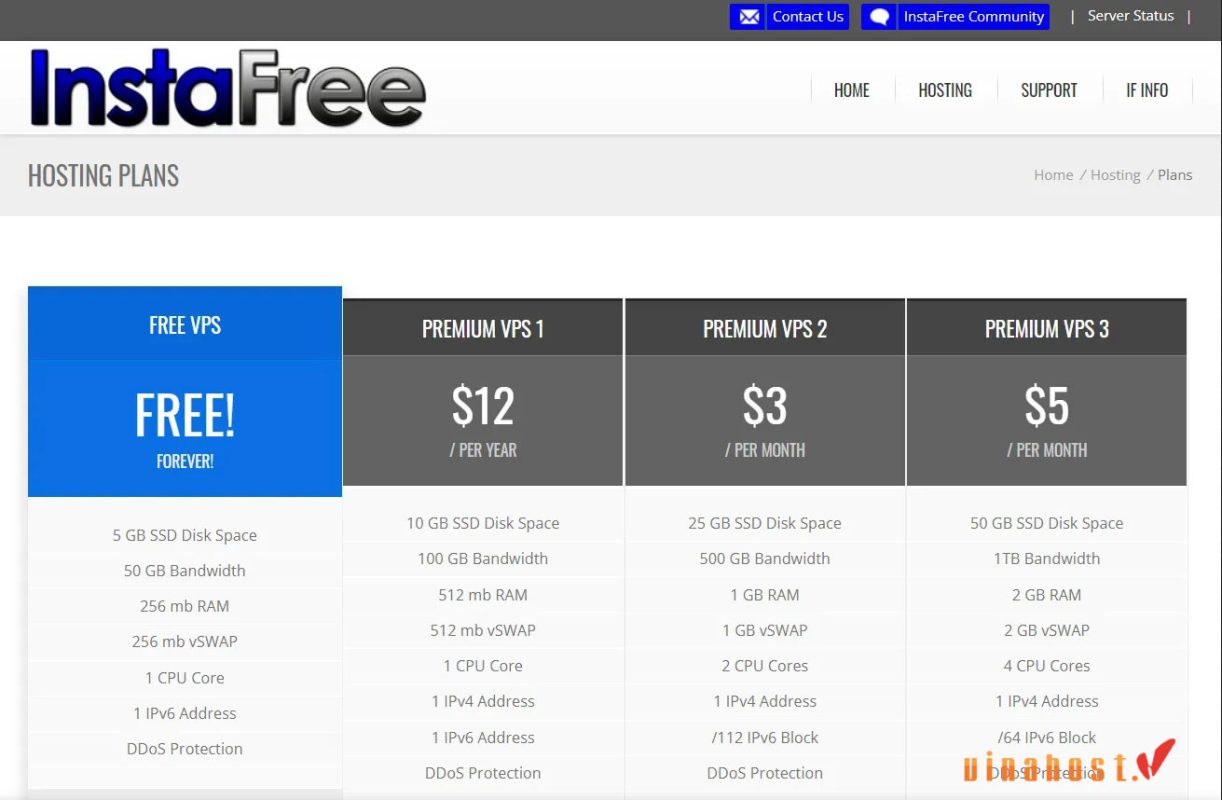The height and width of the screenshot is (800, 1222).
Task: Open the HOME menu item
Action: (x=851, y=90)
